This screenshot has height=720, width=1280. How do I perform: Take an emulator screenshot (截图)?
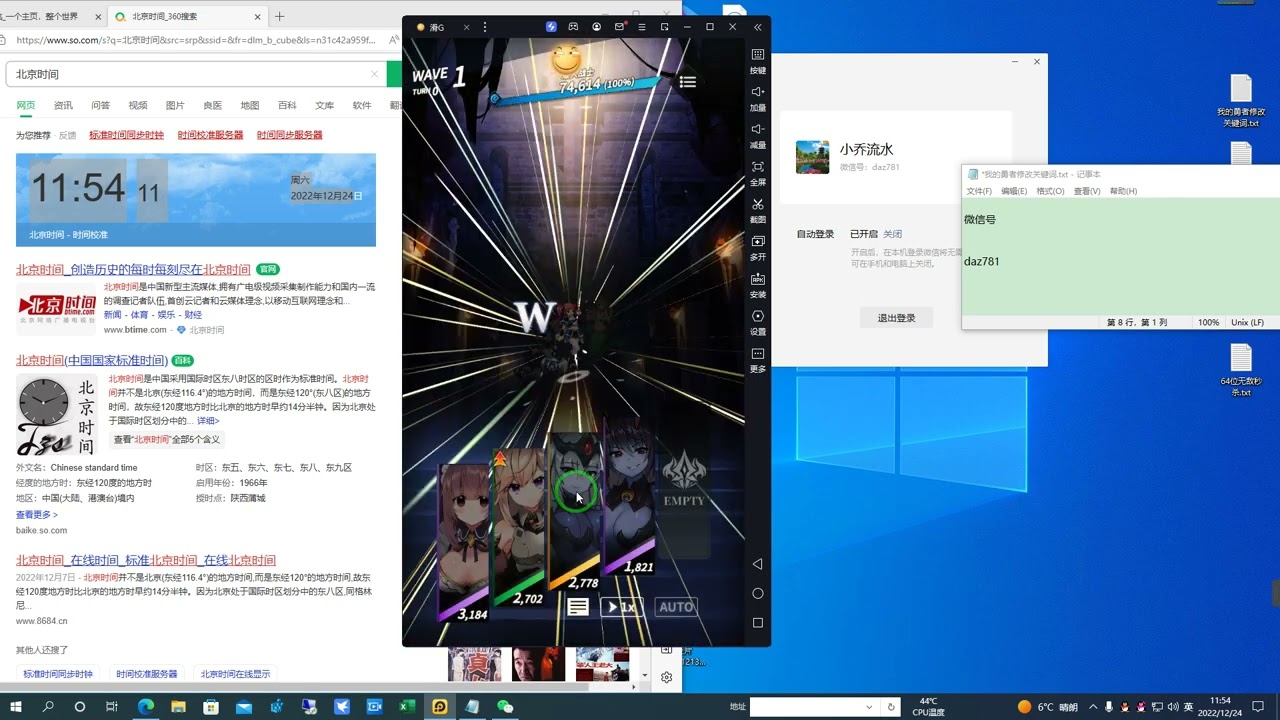(x=758, y=203)
